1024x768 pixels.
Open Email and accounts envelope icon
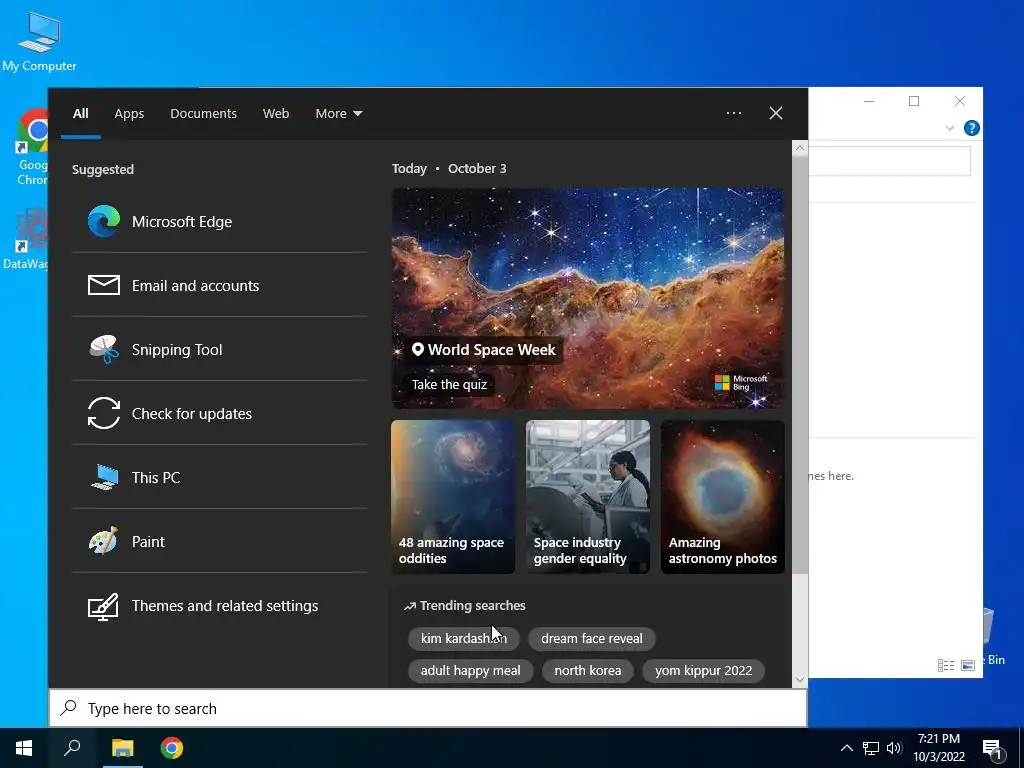(x=104, y=285)
